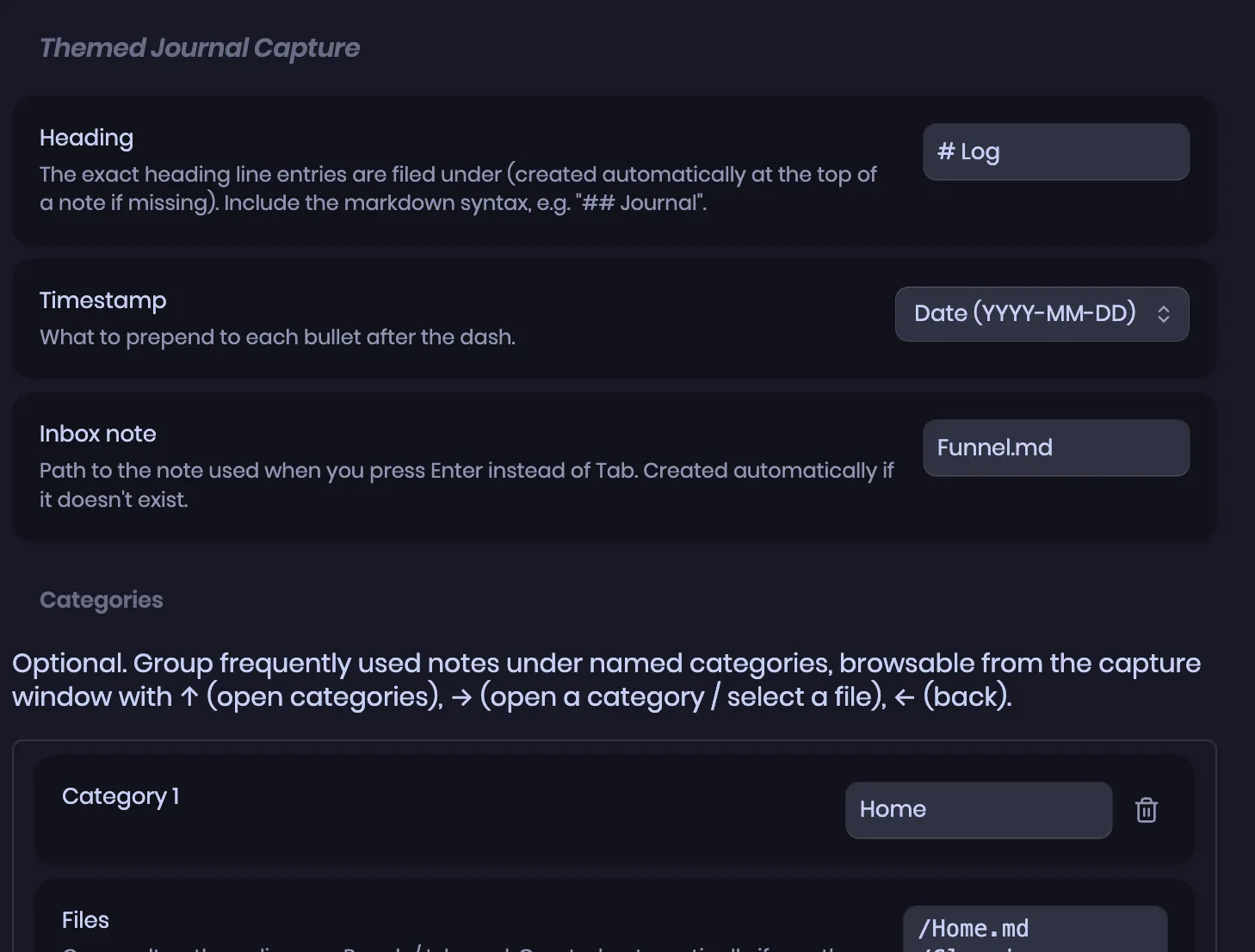1255x952 pixels.
Task: Select the Heading setting label
Action: pyautogui.click(x=86, y=138)
